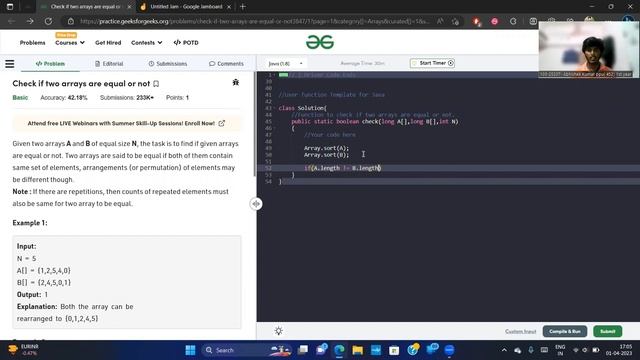View site information lock icon
This screenshot has height=360, width=640.
71,21
